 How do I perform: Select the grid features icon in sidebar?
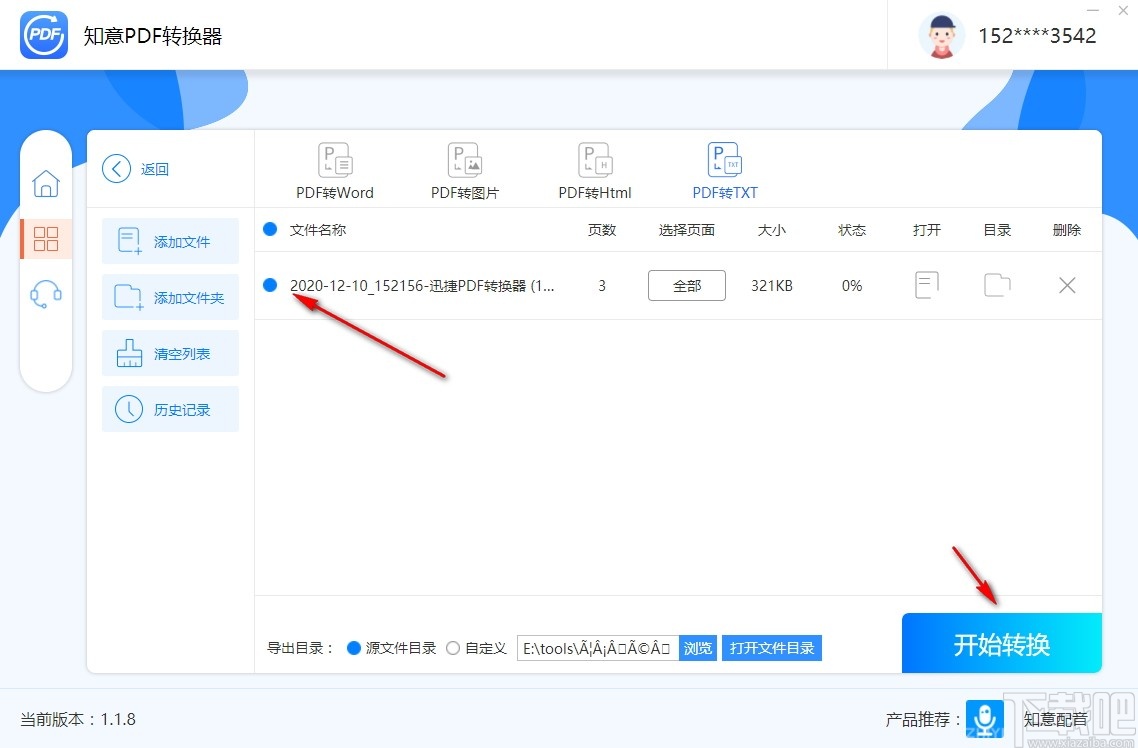point(46,238)
